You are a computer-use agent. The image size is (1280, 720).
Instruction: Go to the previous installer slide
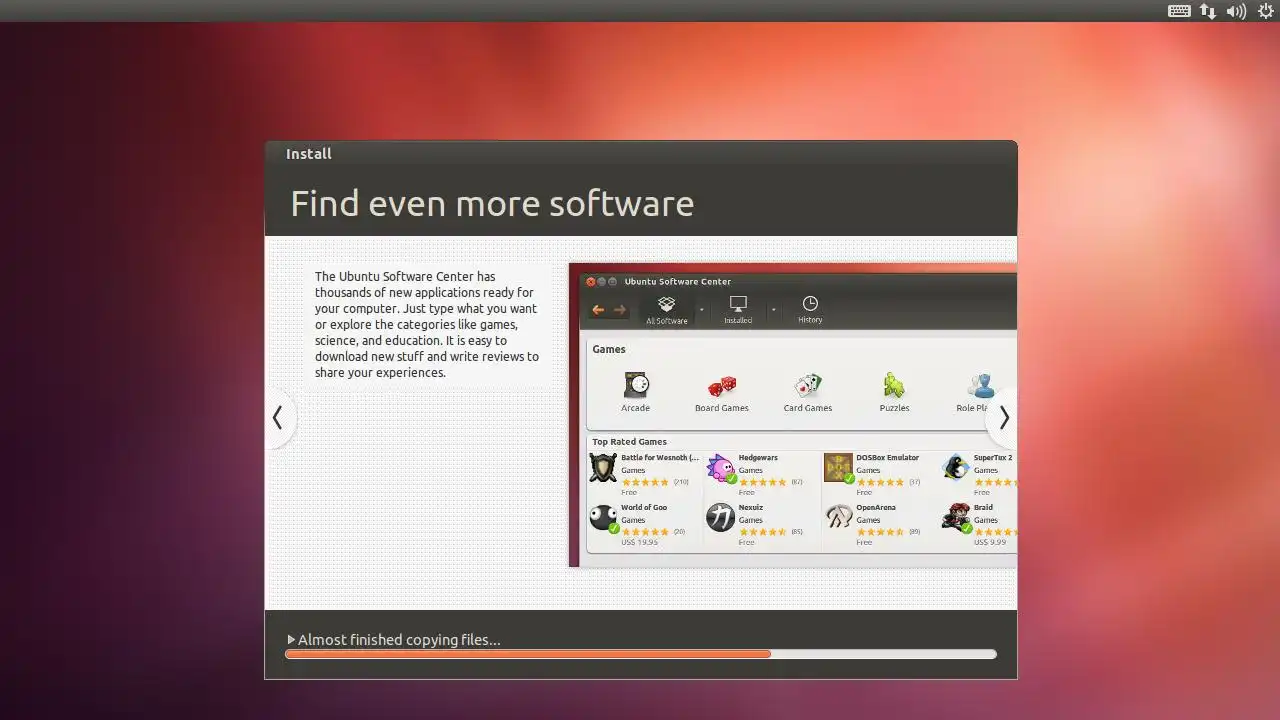pos(278,418)
